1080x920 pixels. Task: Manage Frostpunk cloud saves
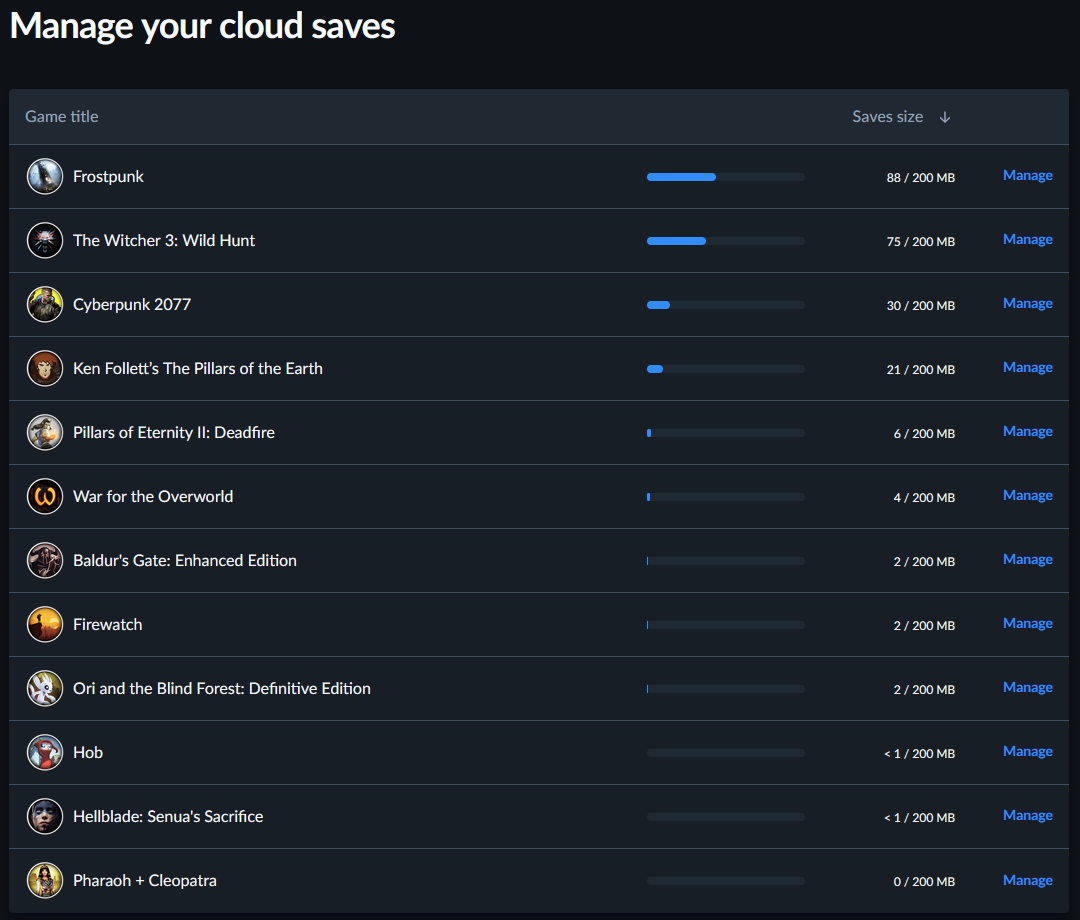click(1027, 176)
